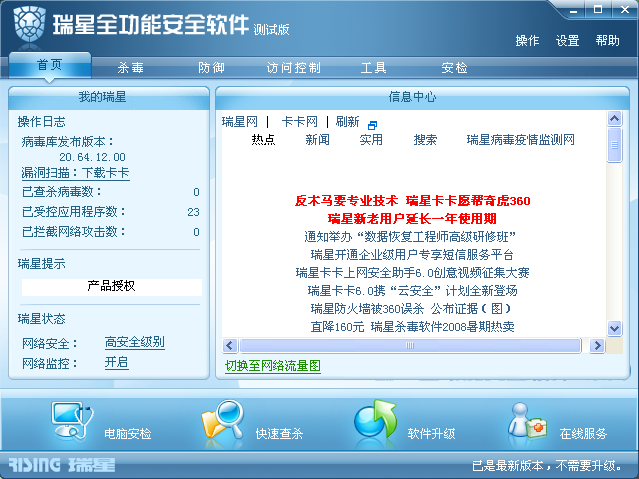
Task: Click the Rising lion shield logo
Action: (x=29, y=23)
